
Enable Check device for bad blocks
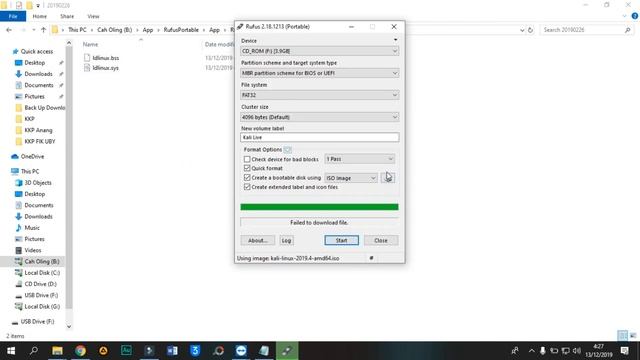pos(247,159)
